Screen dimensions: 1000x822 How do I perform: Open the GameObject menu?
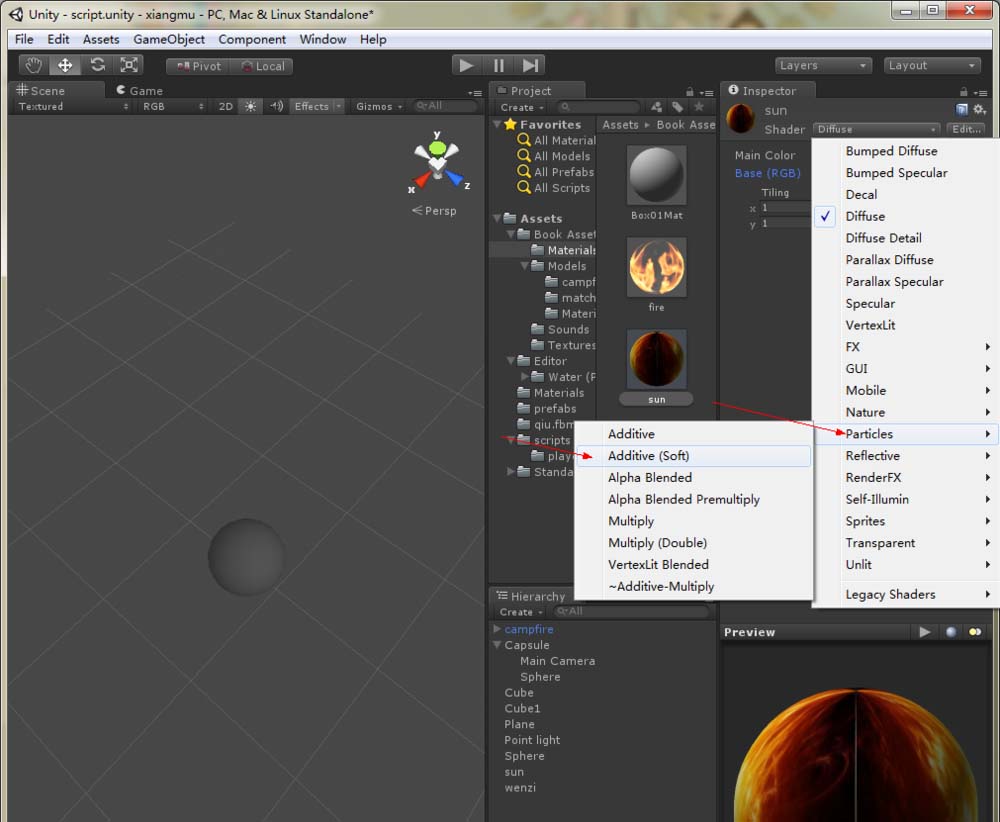169,40
